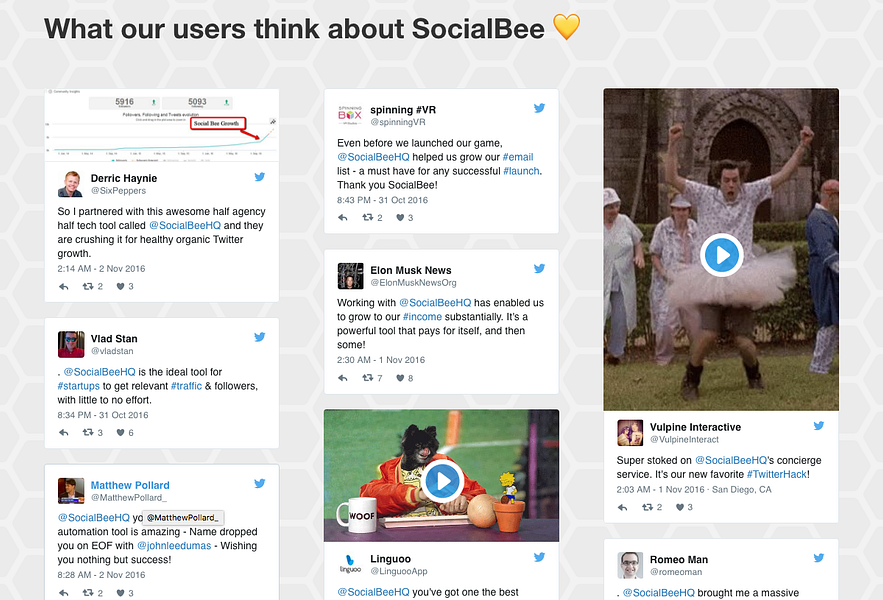
Task: Open the #TwitterHack hashtag
Action: click(x=777, y=474)
